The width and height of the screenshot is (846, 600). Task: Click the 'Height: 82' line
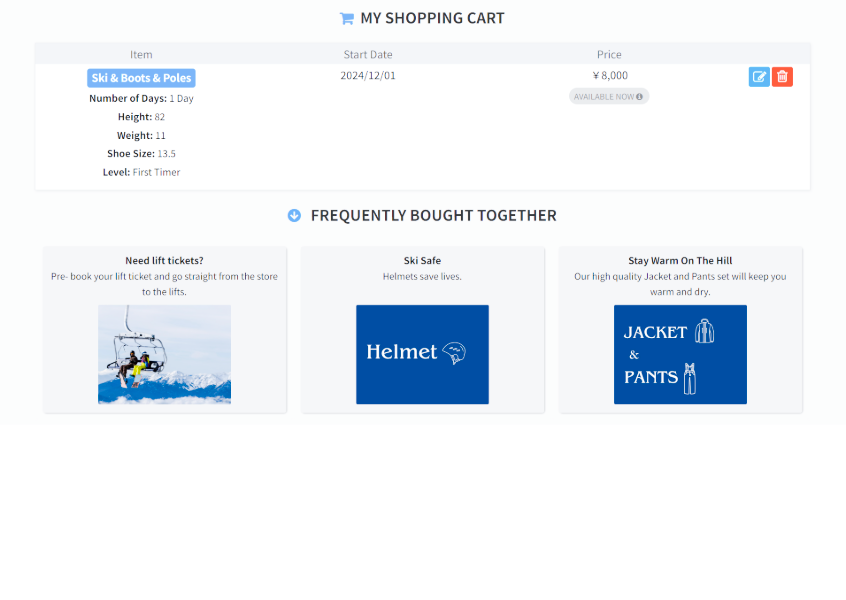[x=141, y=117]
